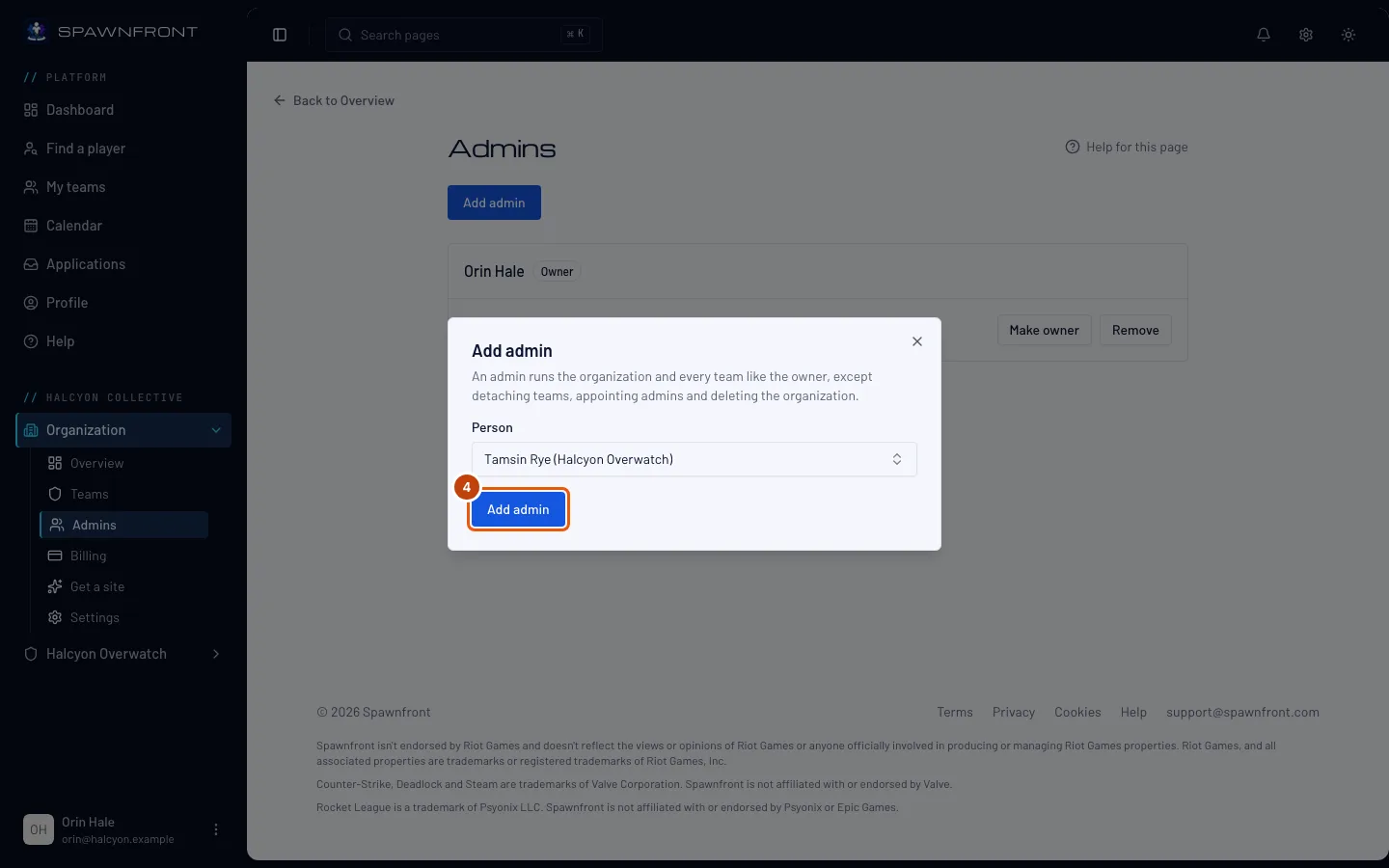1389x868 pixels.
Task: Open user menu dots for Orin Hale
Action: [216, 829]
